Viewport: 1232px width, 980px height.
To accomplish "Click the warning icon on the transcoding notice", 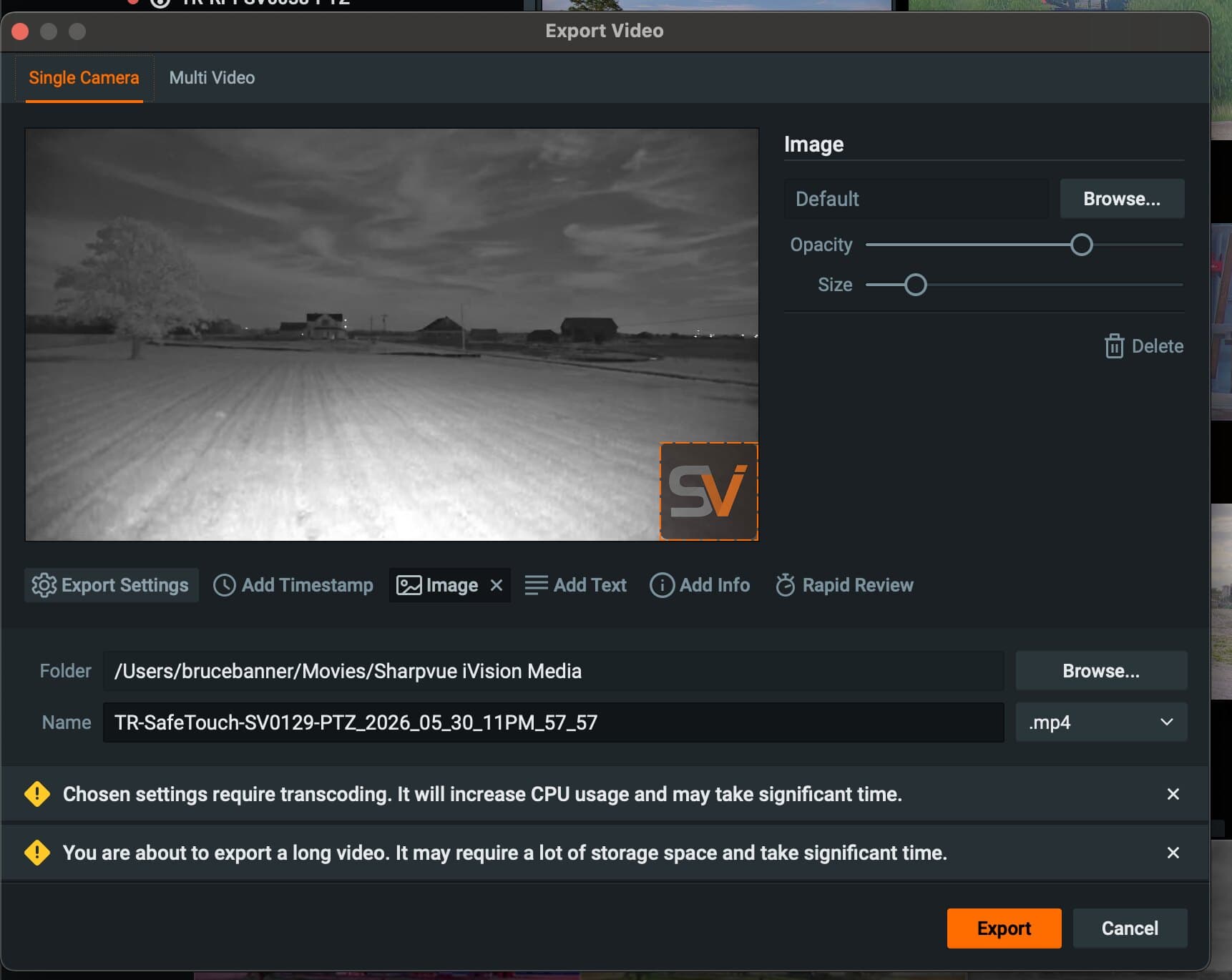I will click(x=37, y=794).
